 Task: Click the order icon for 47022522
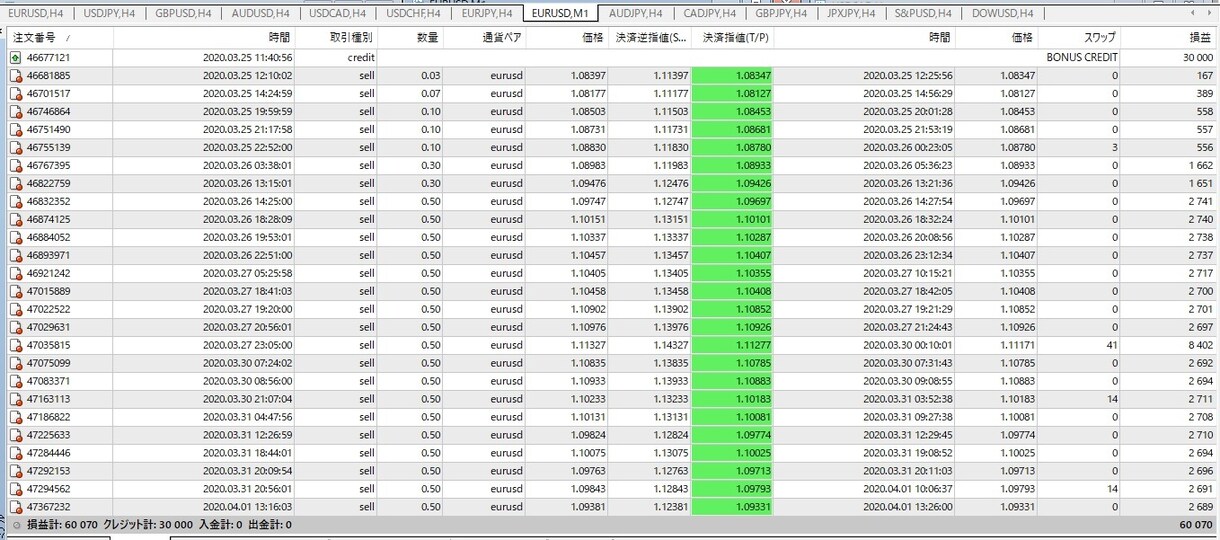point(15,310)
